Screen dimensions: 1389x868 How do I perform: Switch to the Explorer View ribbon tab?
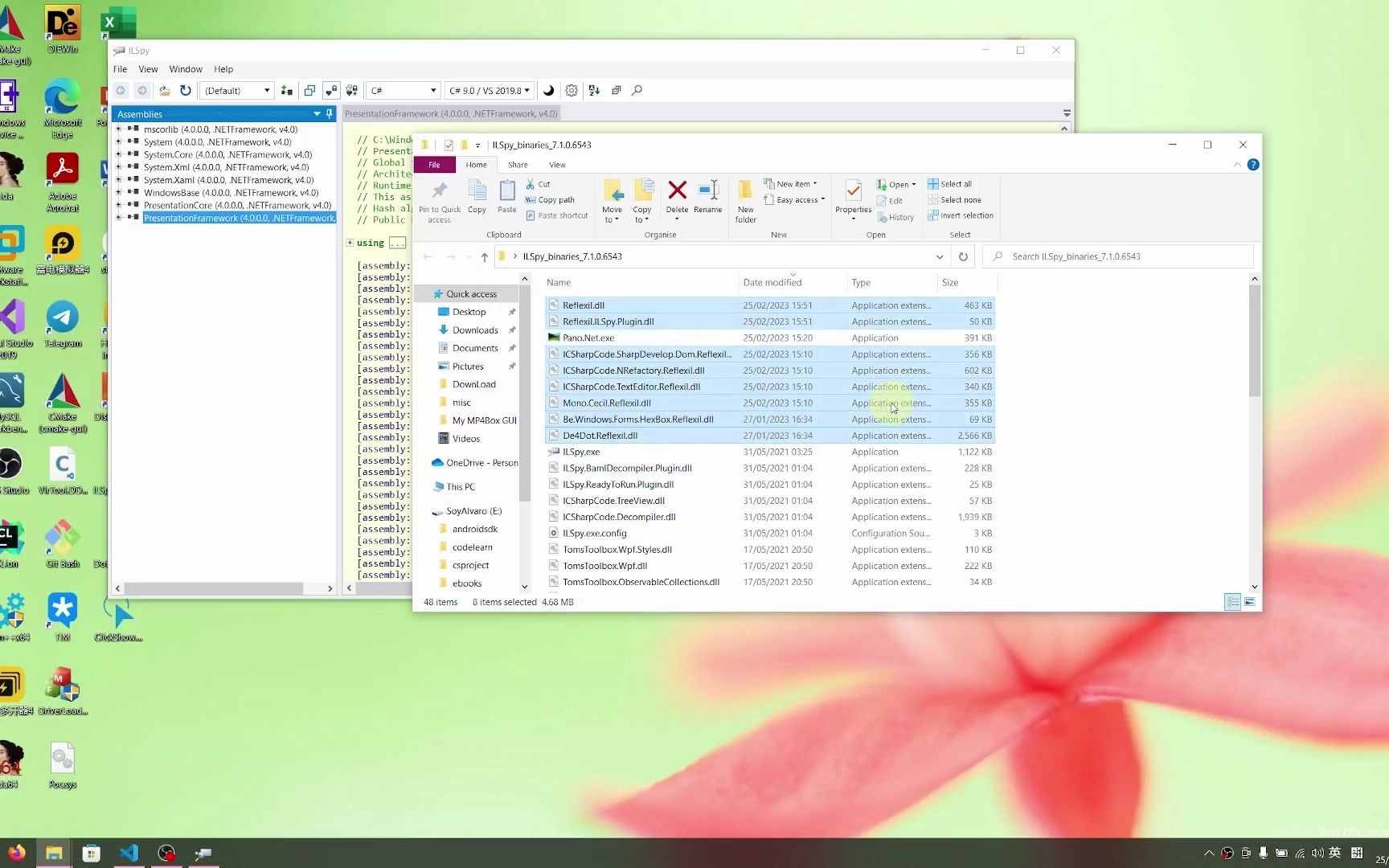click(557, 165)
